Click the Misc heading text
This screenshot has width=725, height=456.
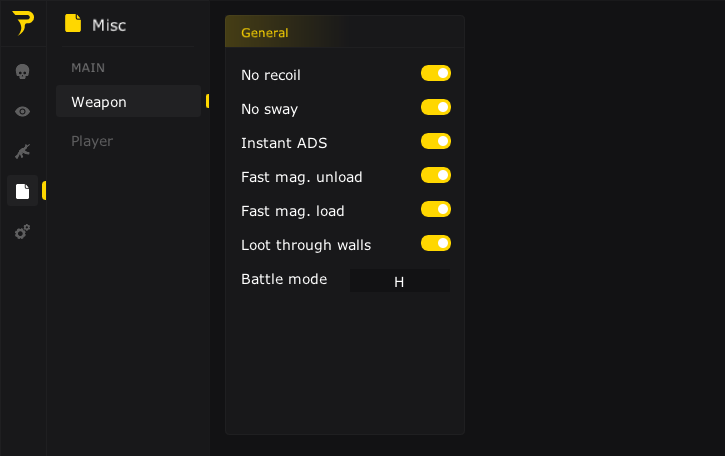click(x=109, y=25)
